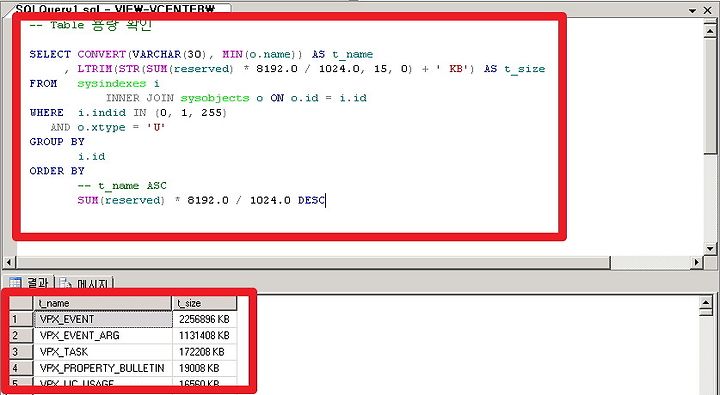Viewport: 720px width, 395px height.
Task: Click the GROUP BY keyword line
Action: (57, 142)
